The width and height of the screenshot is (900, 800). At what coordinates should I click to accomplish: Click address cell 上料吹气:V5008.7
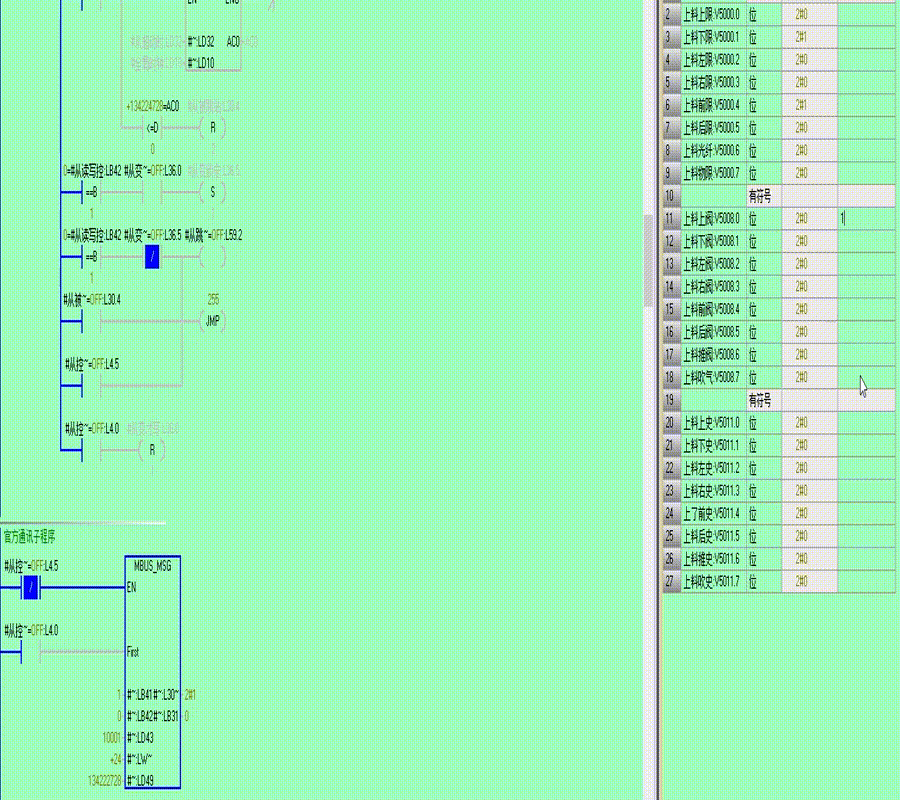tap(713, 377)
